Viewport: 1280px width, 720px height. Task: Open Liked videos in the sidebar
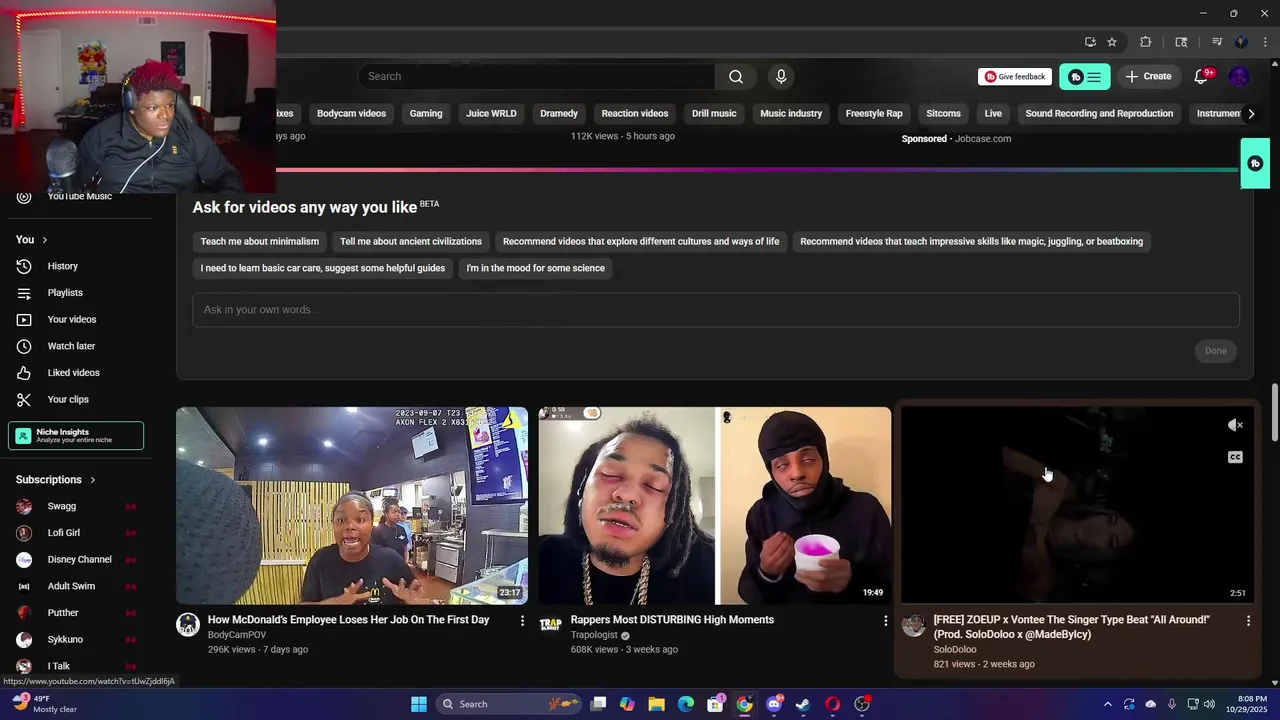click(x=76, y=373)
